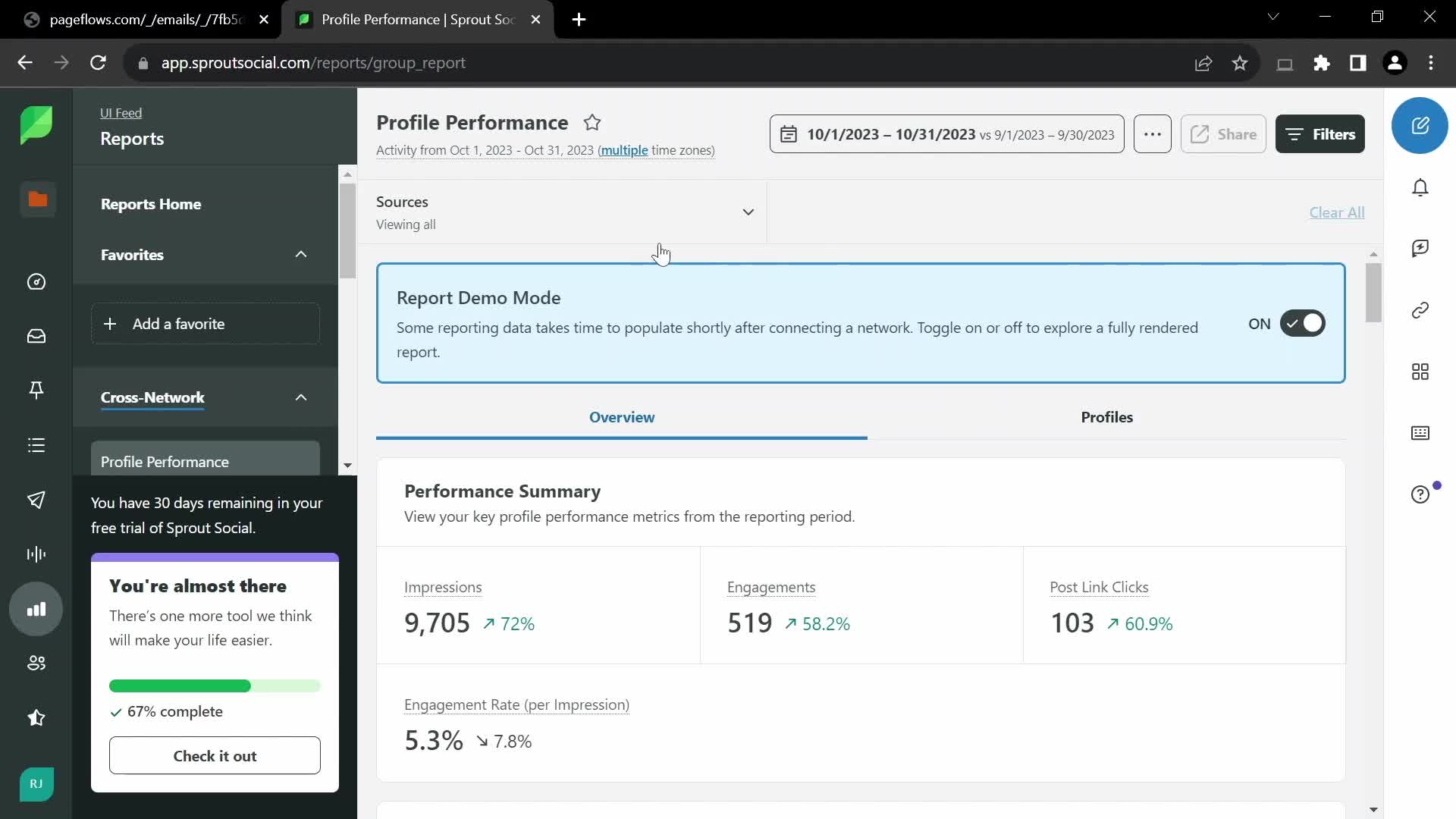Open the share report icon
The height and width of the screenshot is (819, 1456).
coord(1223,133)
